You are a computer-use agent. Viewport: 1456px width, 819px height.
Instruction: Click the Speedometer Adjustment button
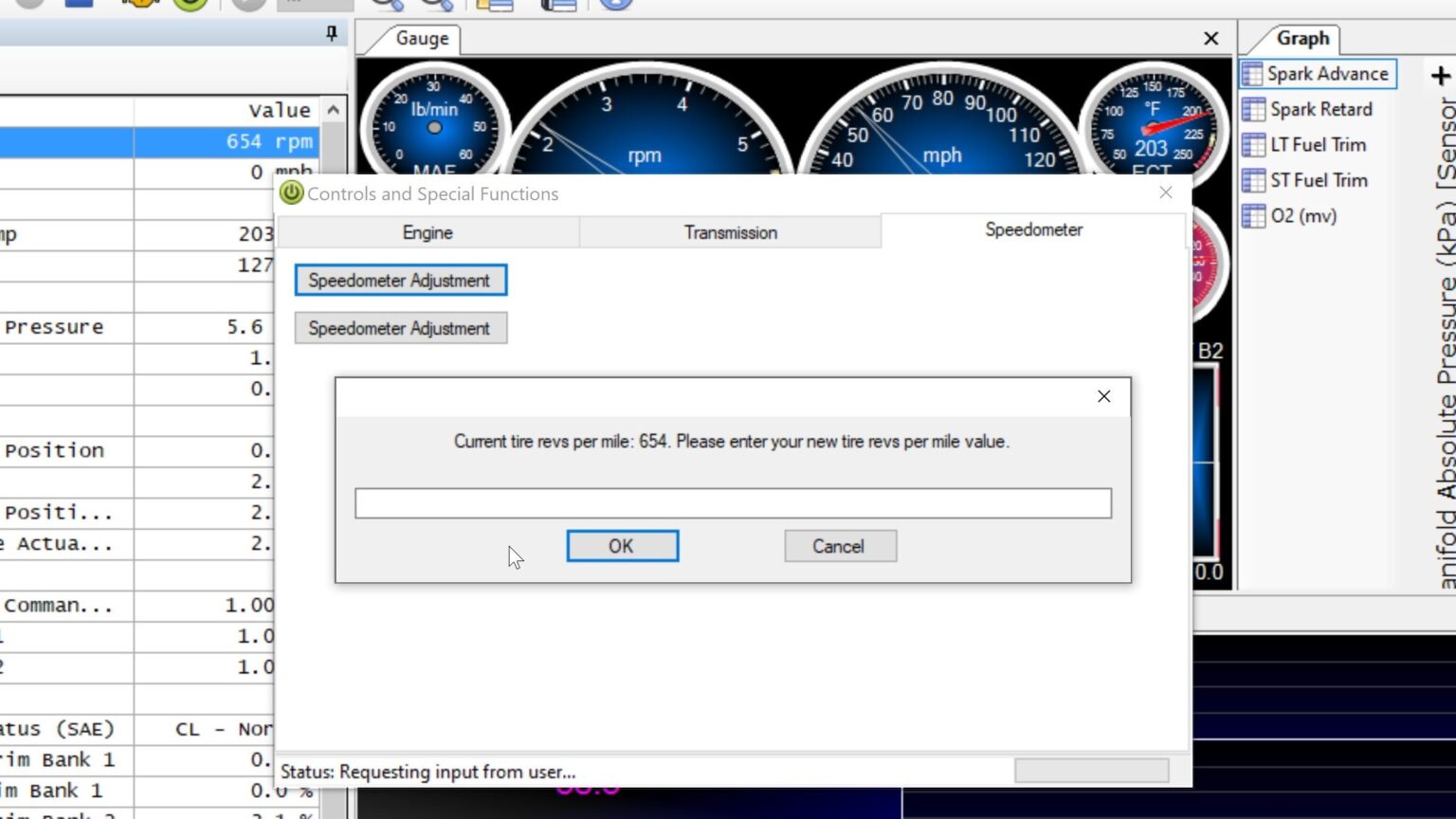point(400,280)
